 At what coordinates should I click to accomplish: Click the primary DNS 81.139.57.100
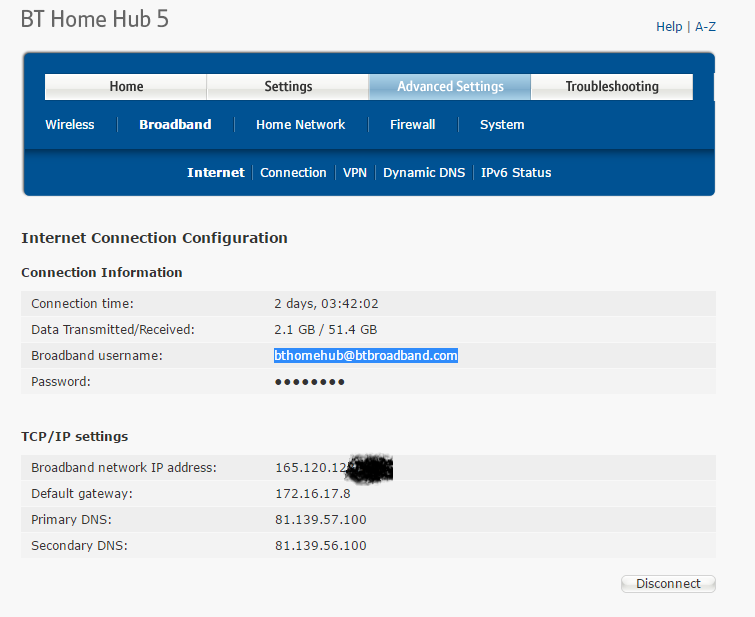(321, 520)
